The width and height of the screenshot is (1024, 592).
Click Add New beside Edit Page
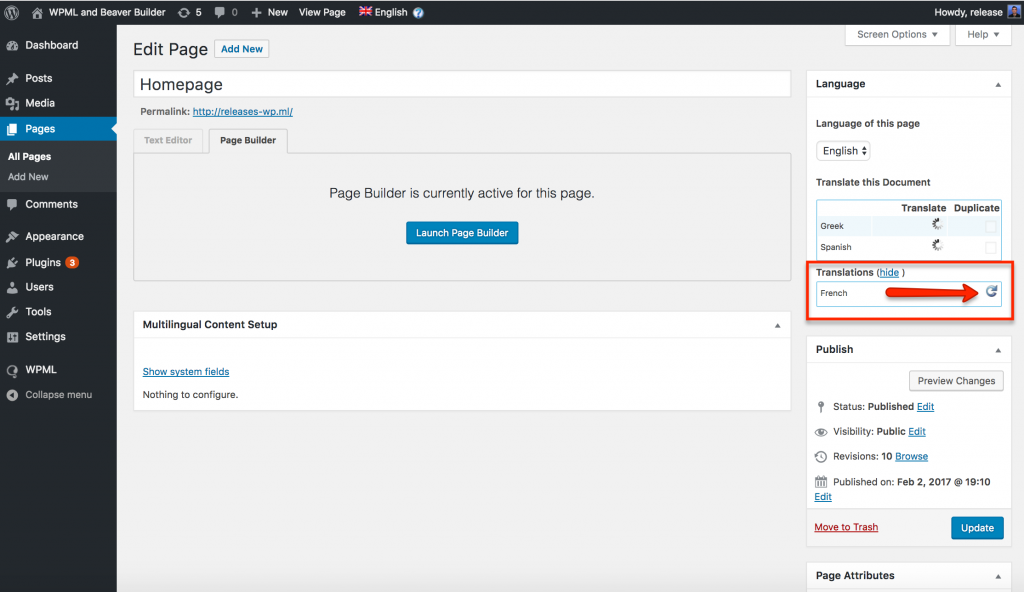[242, 49]
